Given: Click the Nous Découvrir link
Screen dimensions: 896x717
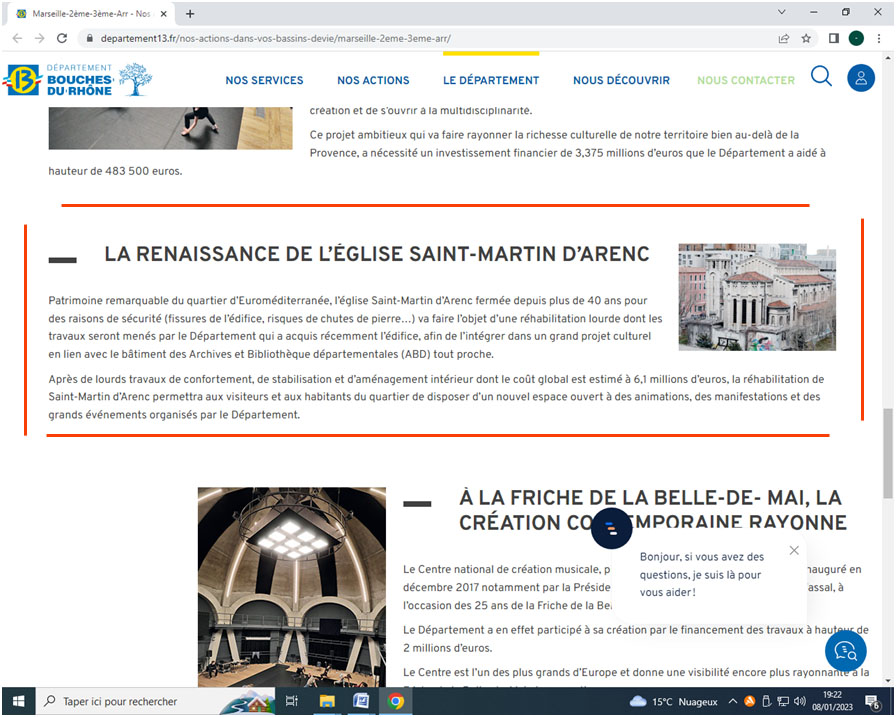Looking at the screenshot, I should (x=621, y=80).
